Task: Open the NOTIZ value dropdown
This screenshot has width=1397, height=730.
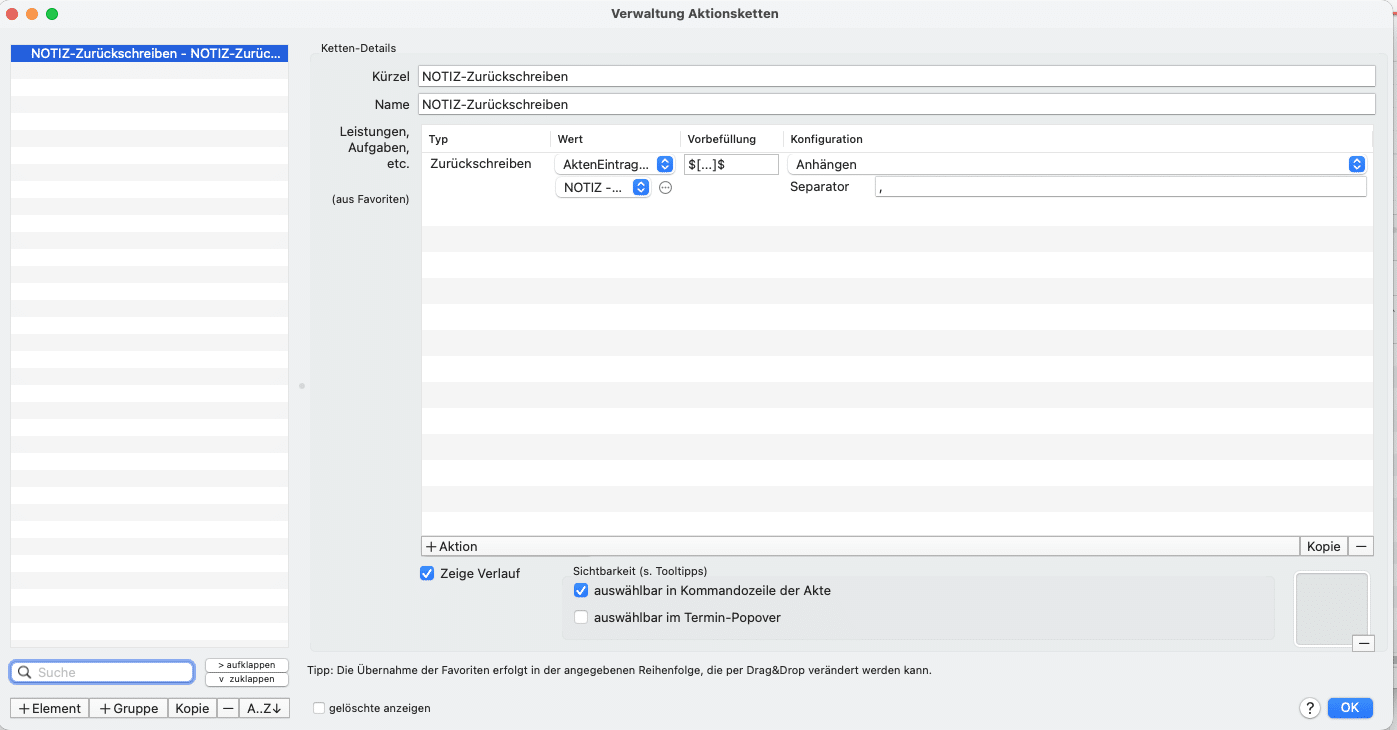Action: (x=603, y=188)
